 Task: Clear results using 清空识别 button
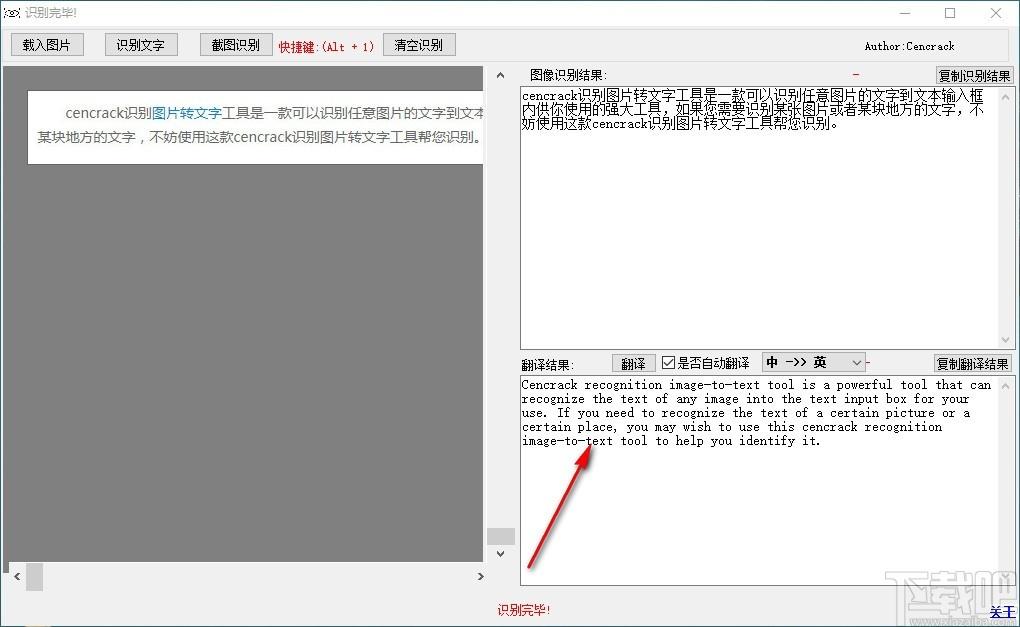[419, 45]
